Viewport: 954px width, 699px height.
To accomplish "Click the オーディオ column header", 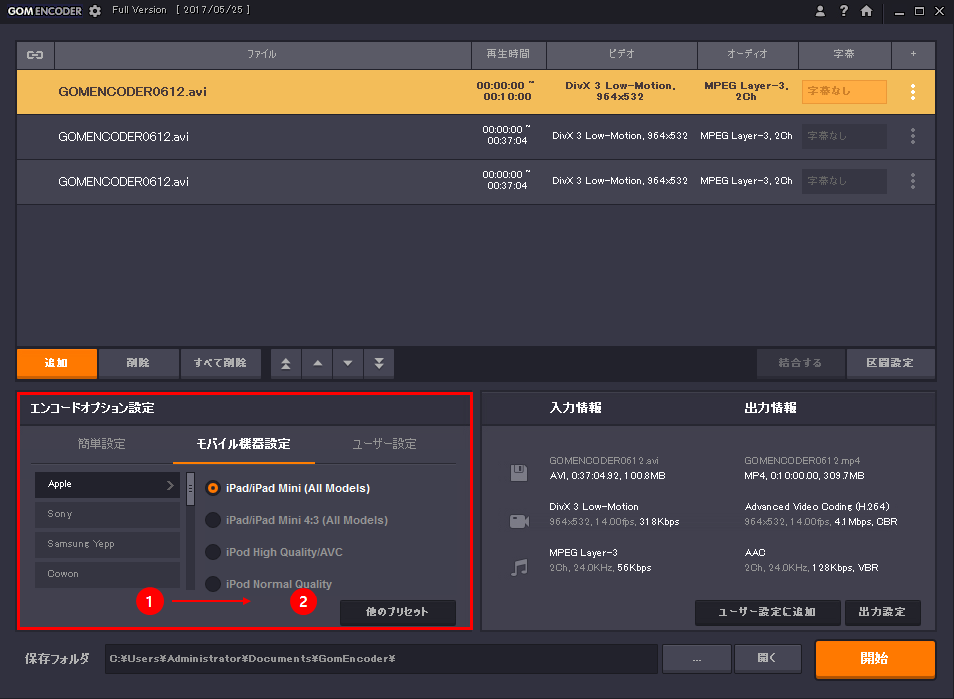I will click(747, 55).
